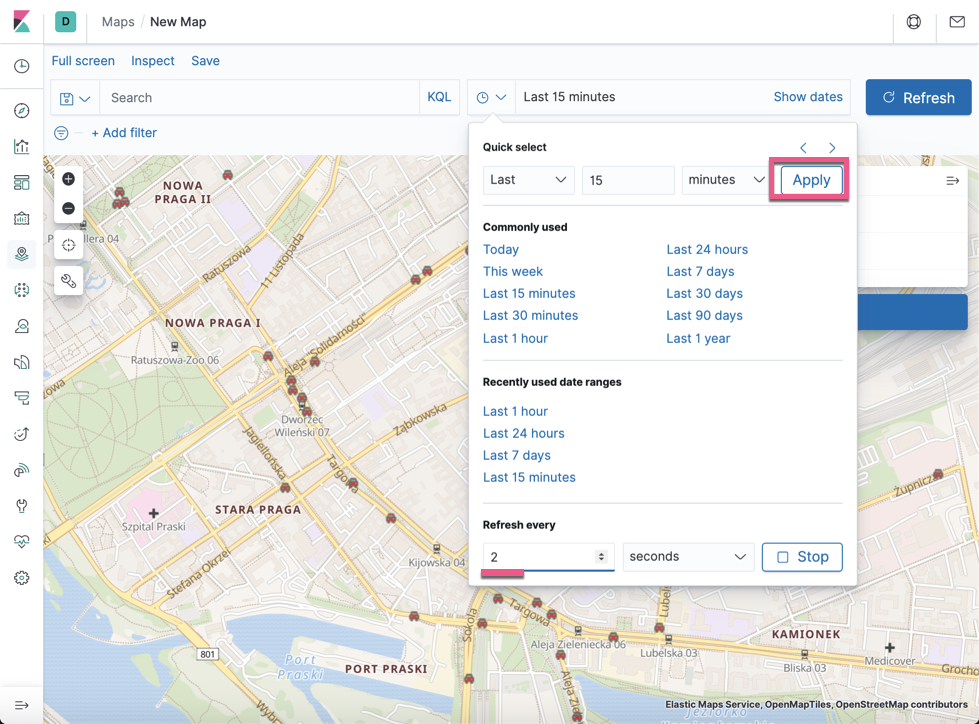Click the Refresh button
979x724 pixels.
click(918, 97)
